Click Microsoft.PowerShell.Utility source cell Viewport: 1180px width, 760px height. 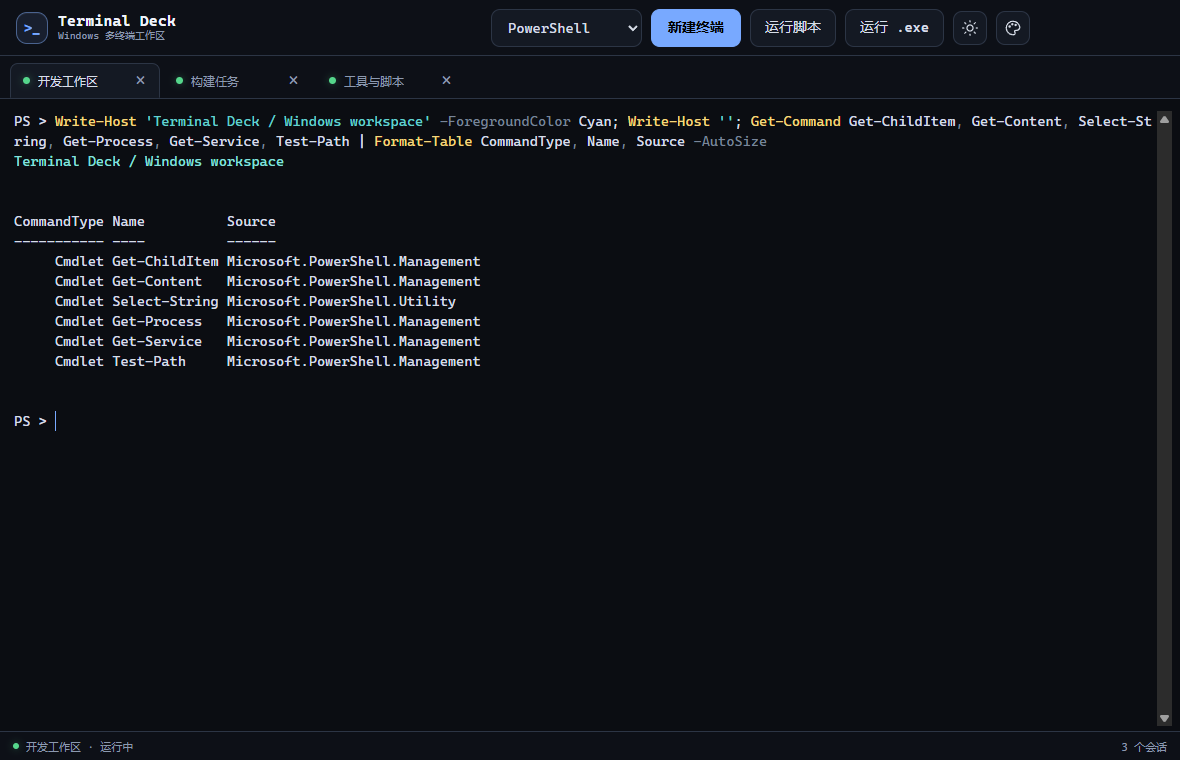341,301
